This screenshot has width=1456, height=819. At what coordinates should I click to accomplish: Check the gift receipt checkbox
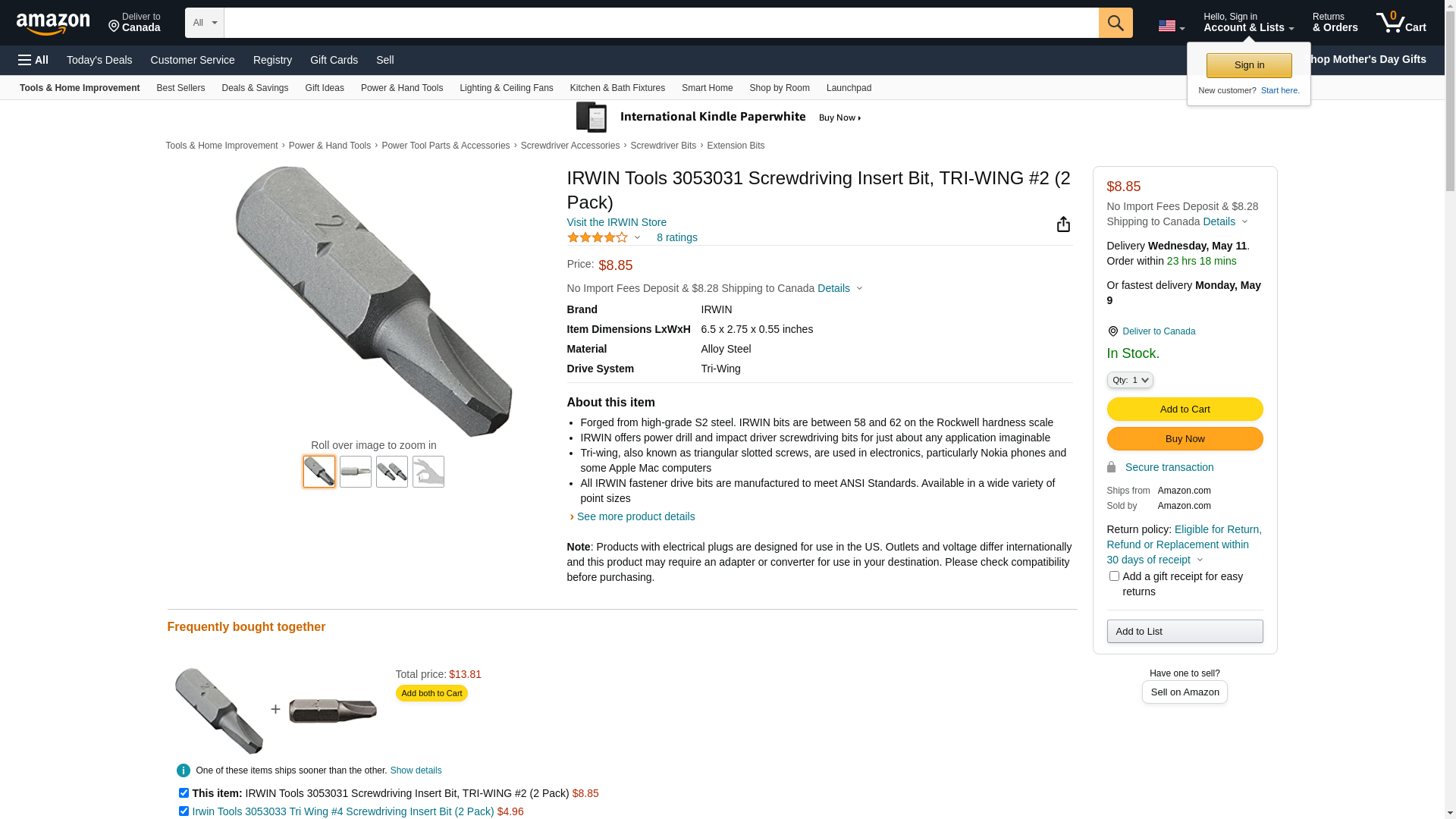[1114, 576]
